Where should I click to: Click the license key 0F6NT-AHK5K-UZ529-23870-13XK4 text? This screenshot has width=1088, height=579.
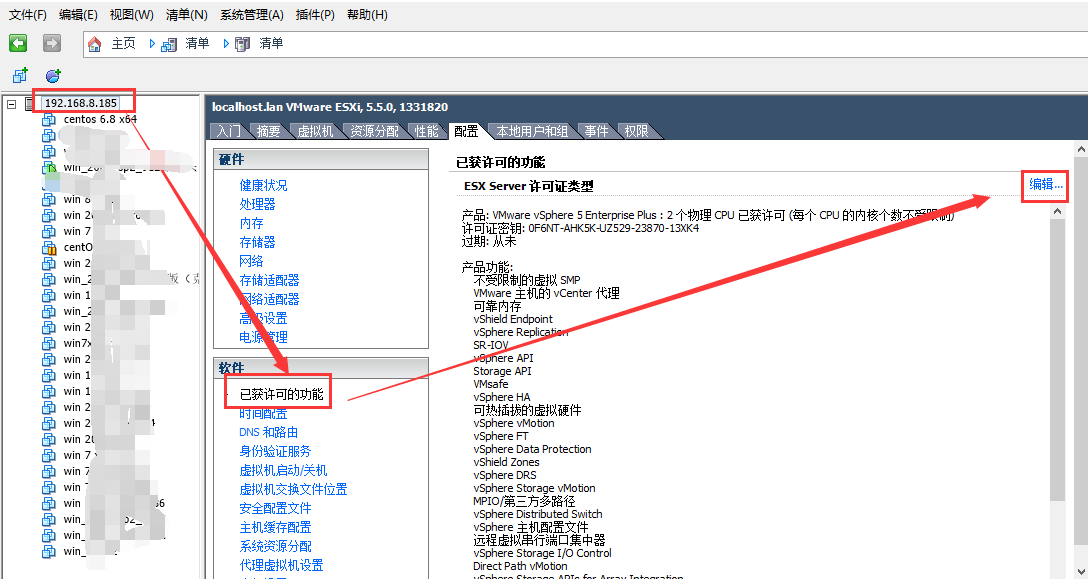click(x=614, y=228)
